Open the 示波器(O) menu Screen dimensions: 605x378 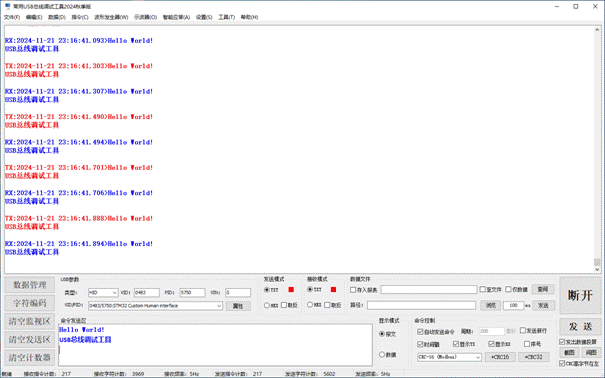coord(145,17)
